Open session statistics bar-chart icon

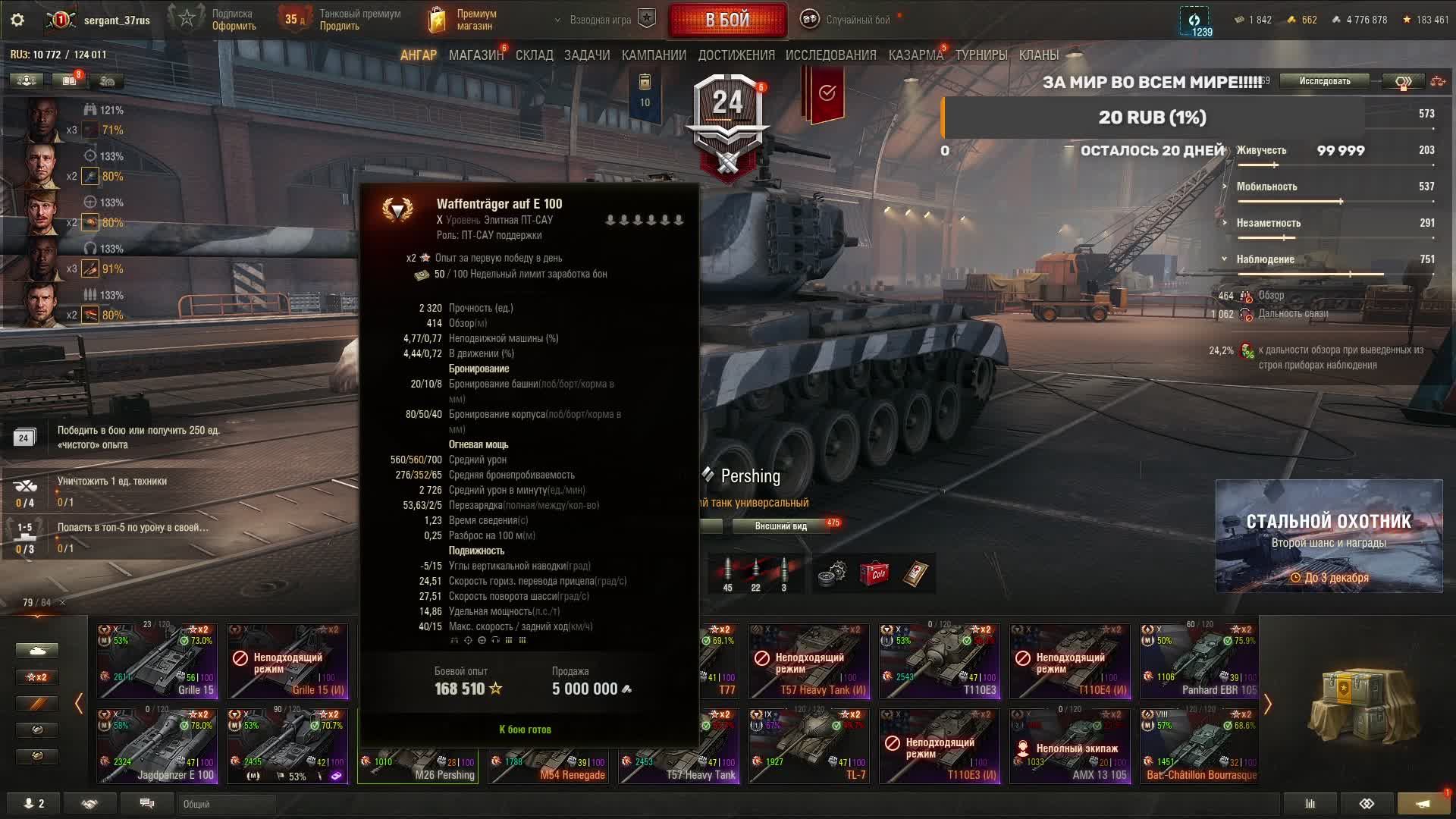coord(1310,803)
